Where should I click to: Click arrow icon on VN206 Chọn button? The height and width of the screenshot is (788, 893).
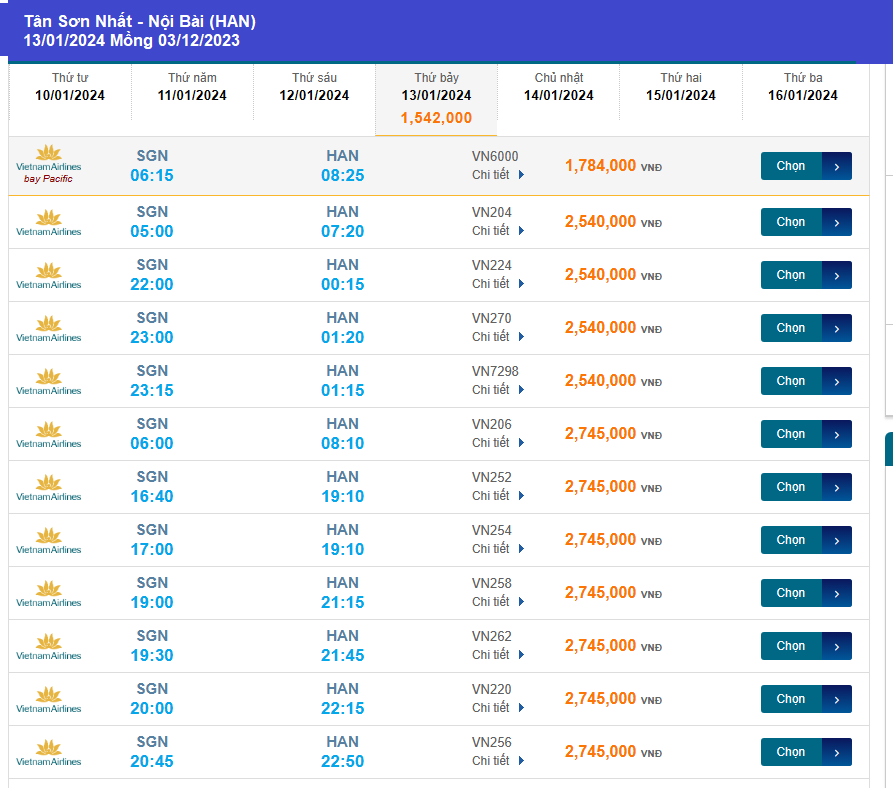[x=837, y=434]
